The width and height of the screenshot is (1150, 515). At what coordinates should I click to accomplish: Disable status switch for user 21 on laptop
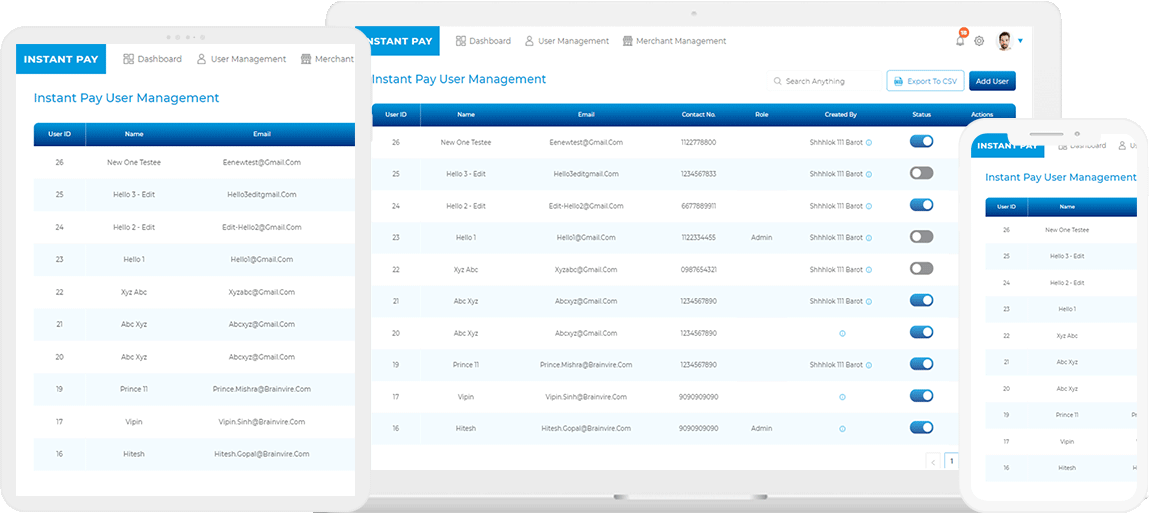921,300
